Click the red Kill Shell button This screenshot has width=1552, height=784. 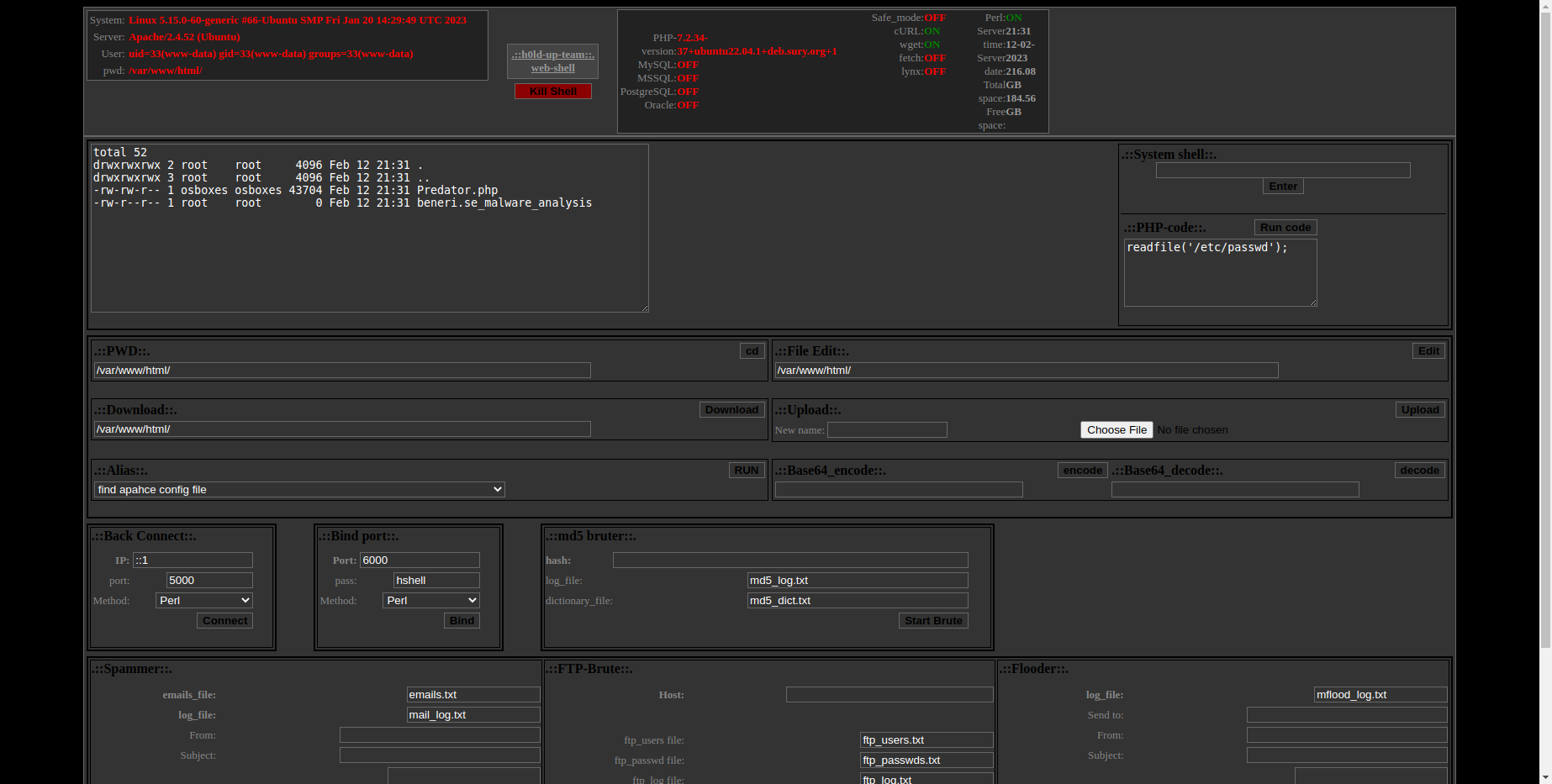552,91
